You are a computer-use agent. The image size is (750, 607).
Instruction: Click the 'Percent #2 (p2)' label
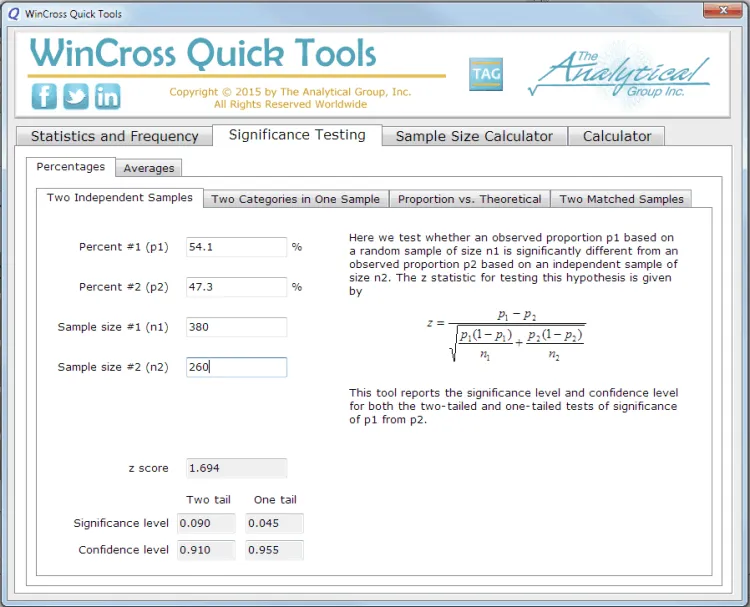124,287
